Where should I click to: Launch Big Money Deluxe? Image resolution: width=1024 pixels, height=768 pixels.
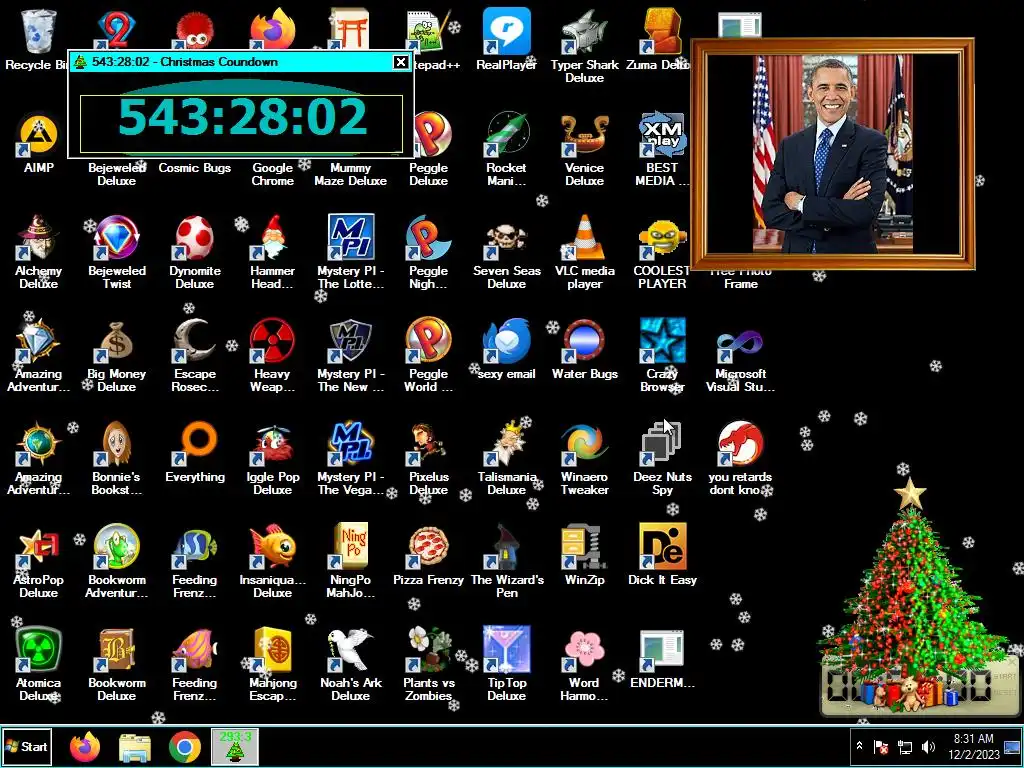(x=116, y=341)
